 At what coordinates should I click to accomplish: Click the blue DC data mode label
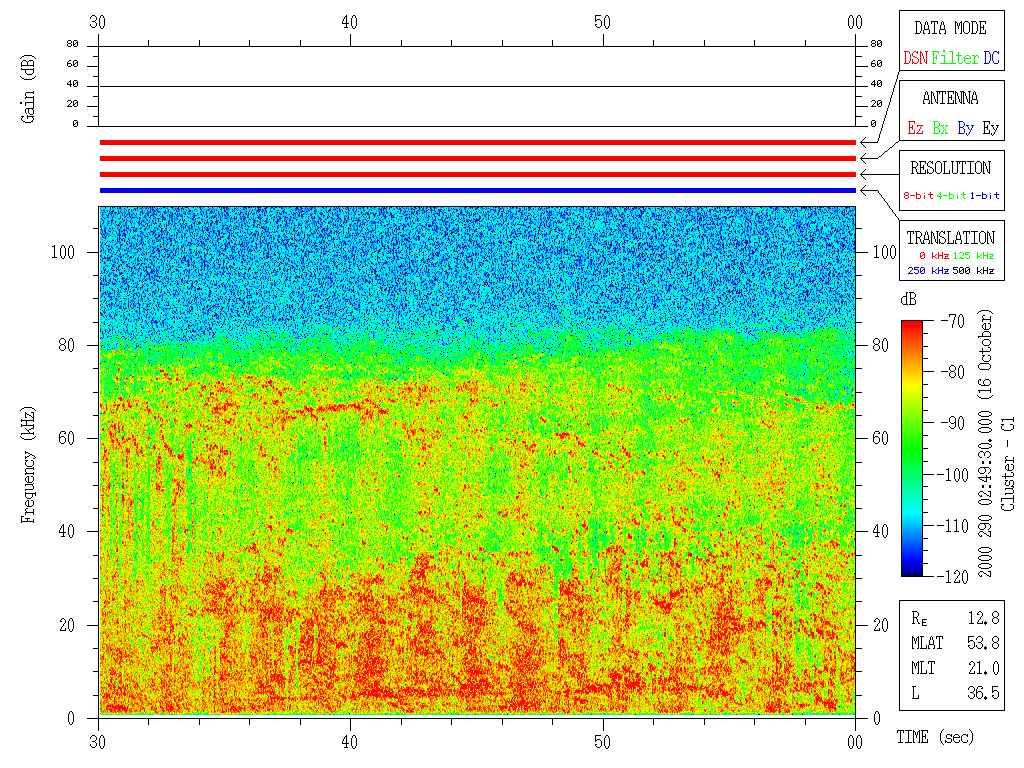coord(991,59)
